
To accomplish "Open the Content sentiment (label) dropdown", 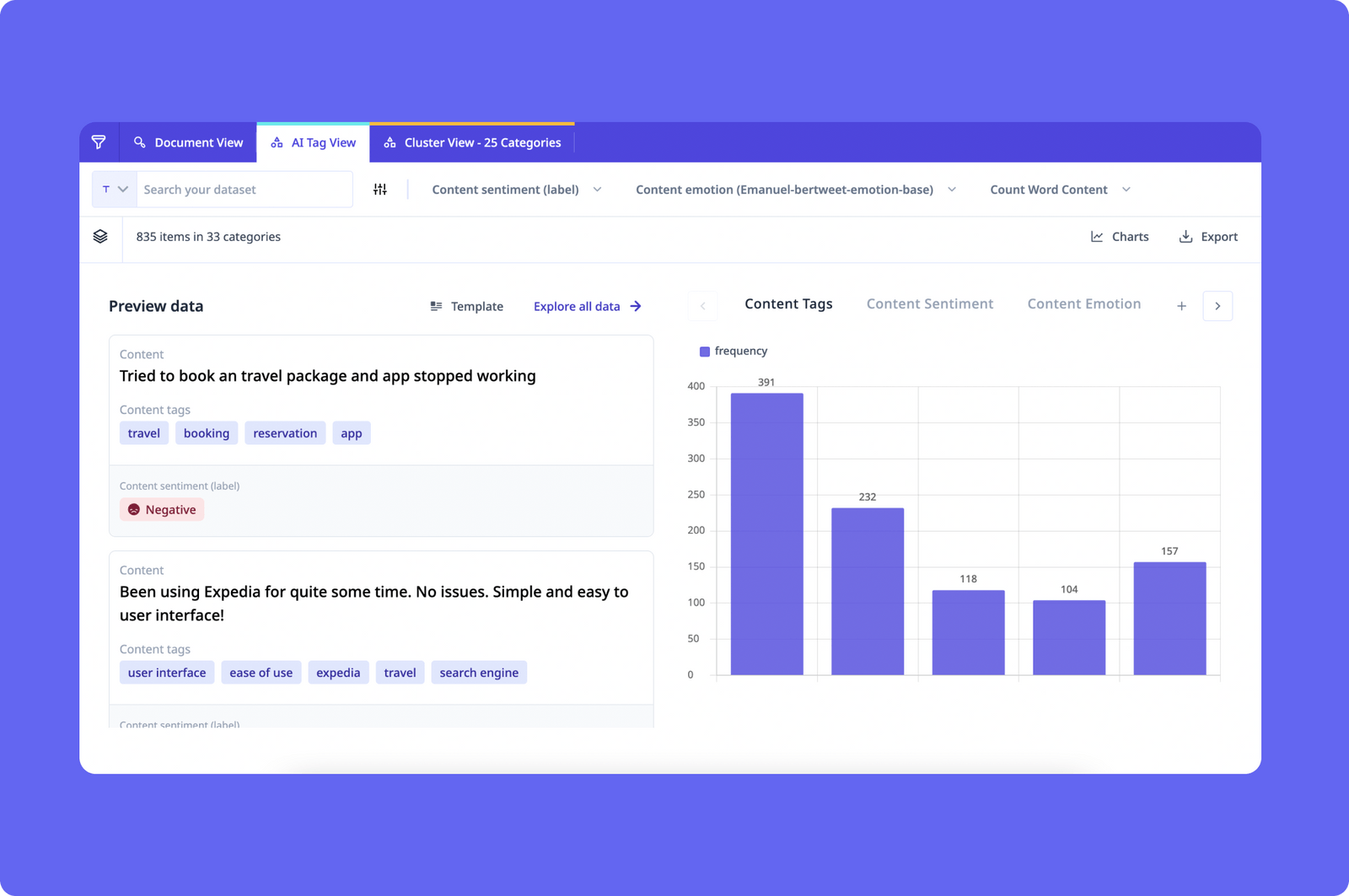I will [x=513, y=189].
